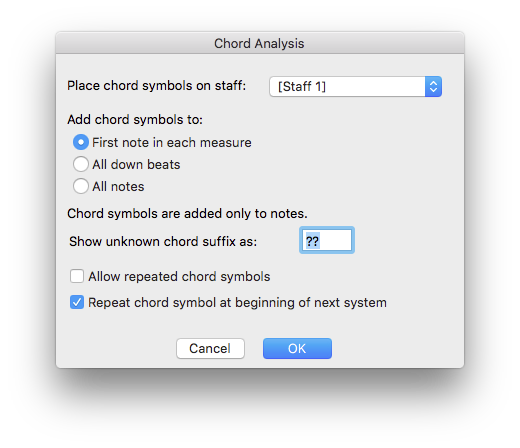Click the [Staff 1] popup menu text
The height and width of the screenshot is (448, 520).
point(302,87)
